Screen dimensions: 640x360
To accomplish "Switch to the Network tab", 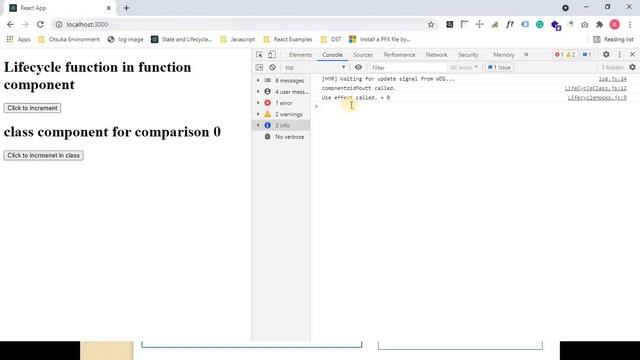I will (436, 55).
